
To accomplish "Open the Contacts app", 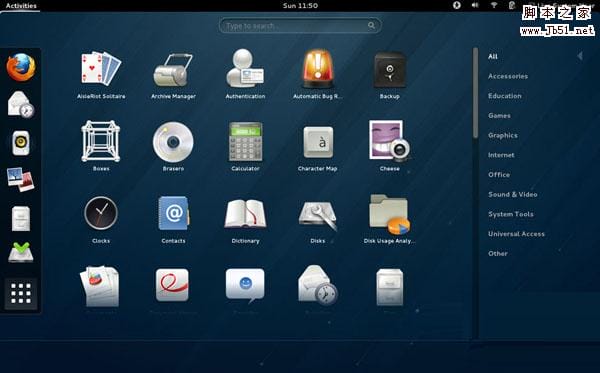I will tap(173, 219).
